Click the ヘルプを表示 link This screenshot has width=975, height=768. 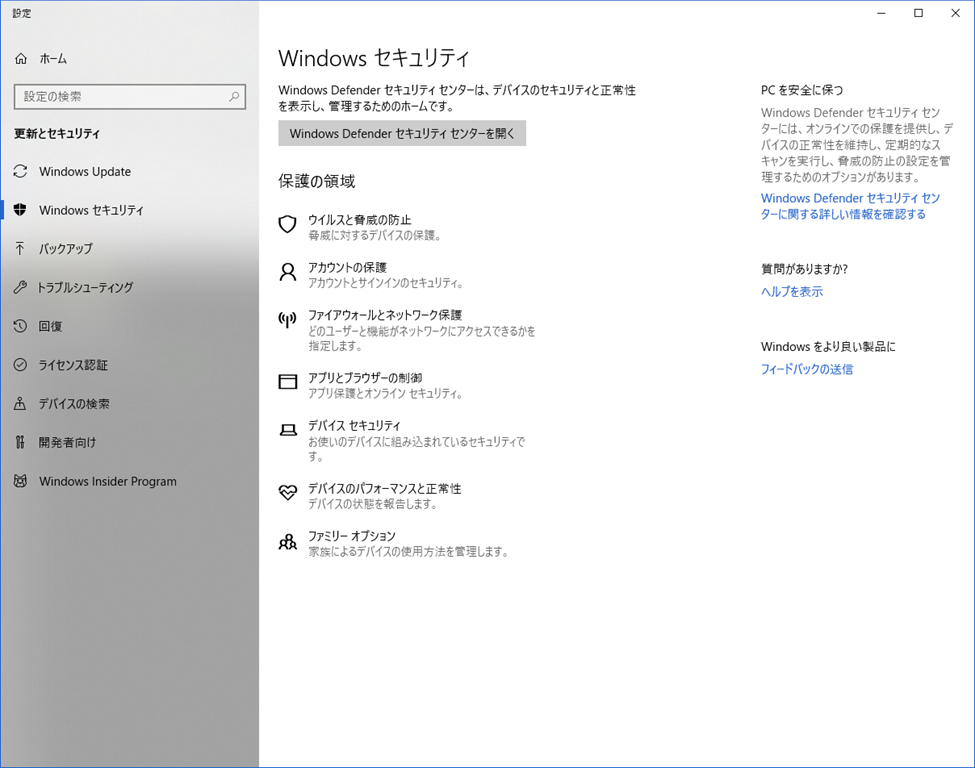[792, 291]
